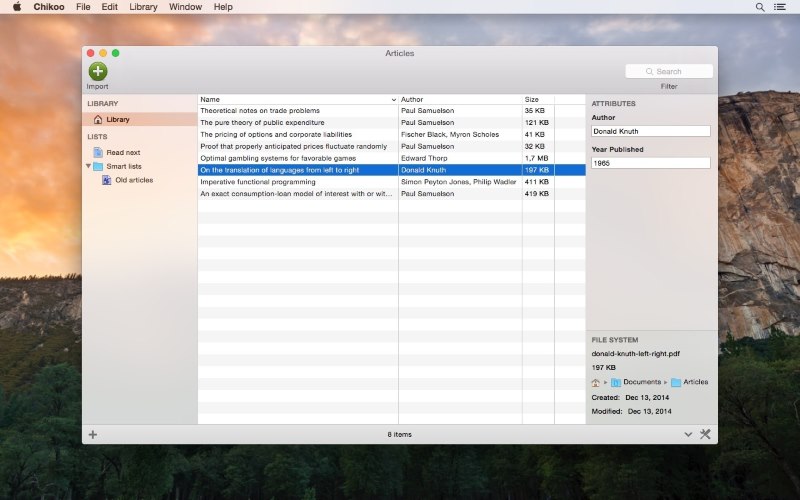800x500 pixels.
Task: Select Library in the sidebar
Action: [x=140, y=119]
